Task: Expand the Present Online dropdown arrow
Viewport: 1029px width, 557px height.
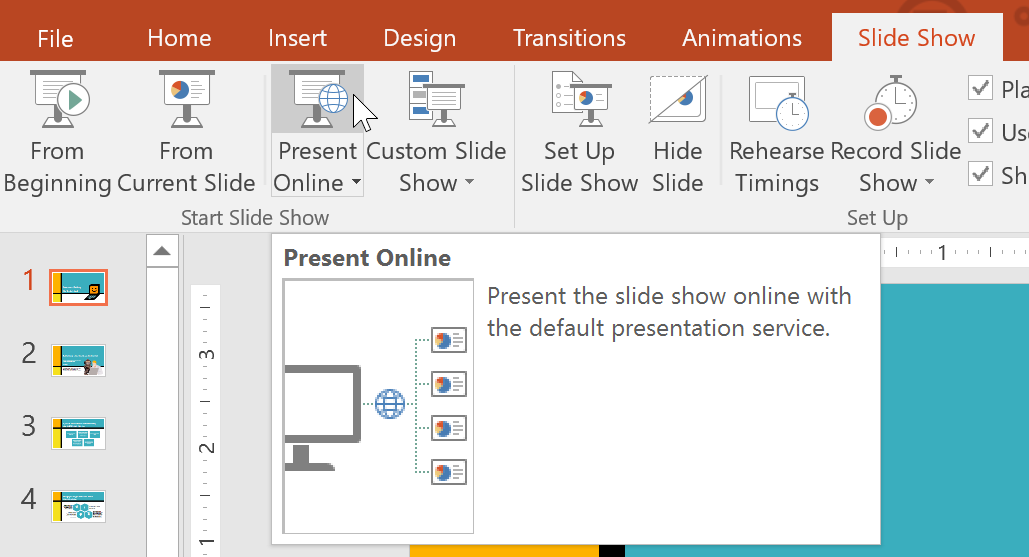Action: click(356, 184)
